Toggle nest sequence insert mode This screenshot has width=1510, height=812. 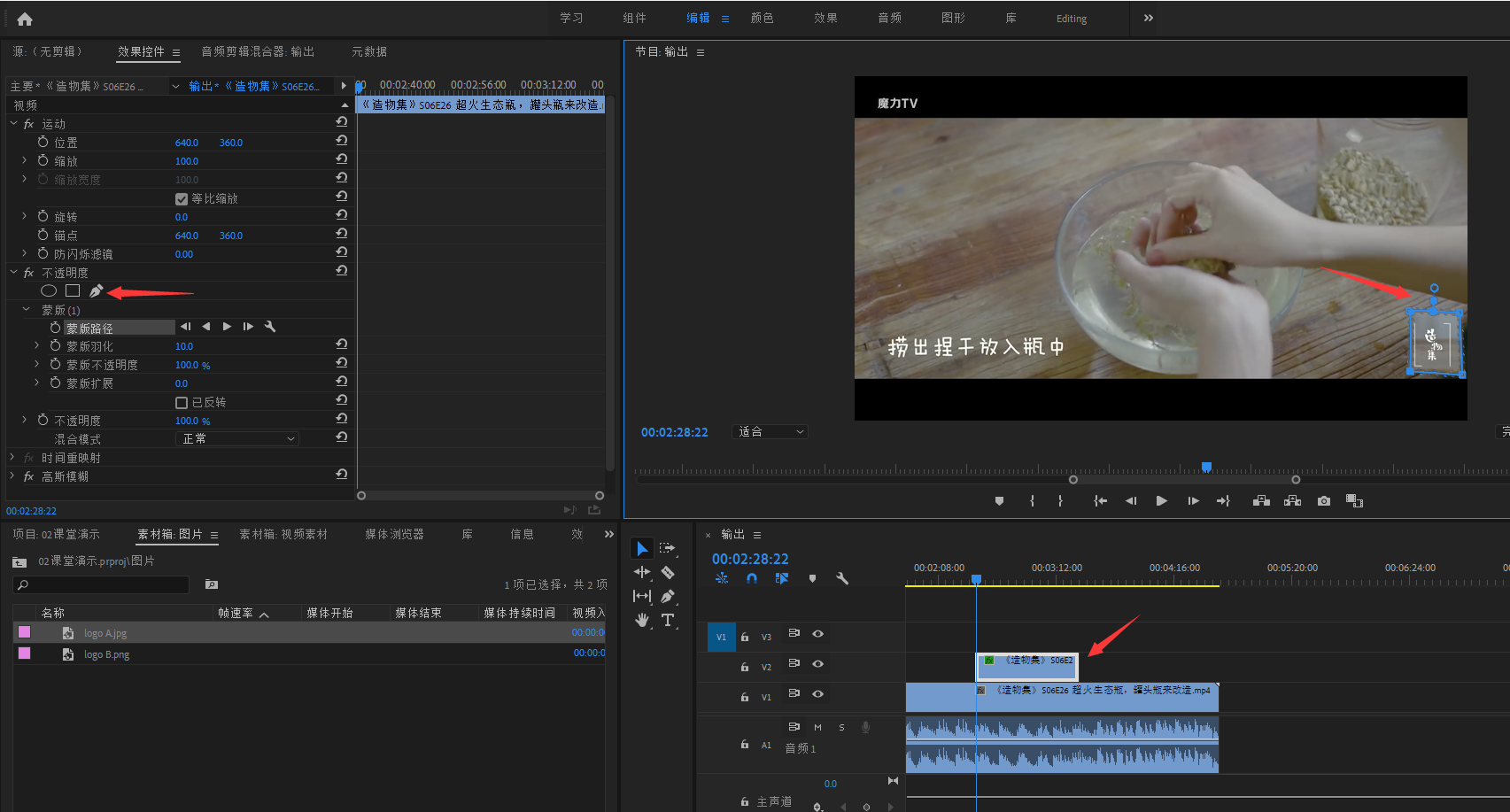pos(722,578)
